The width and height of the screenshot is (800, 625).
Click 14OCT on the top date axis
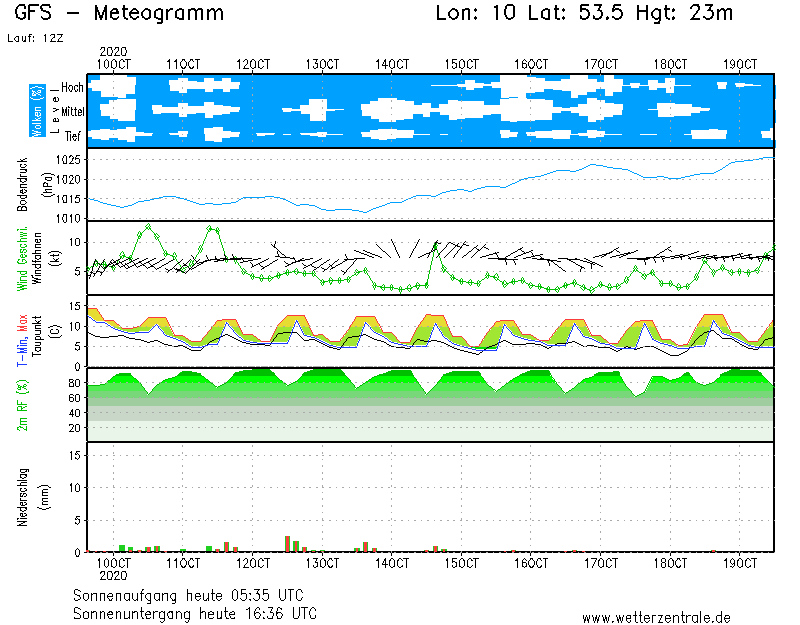(392, 65)
